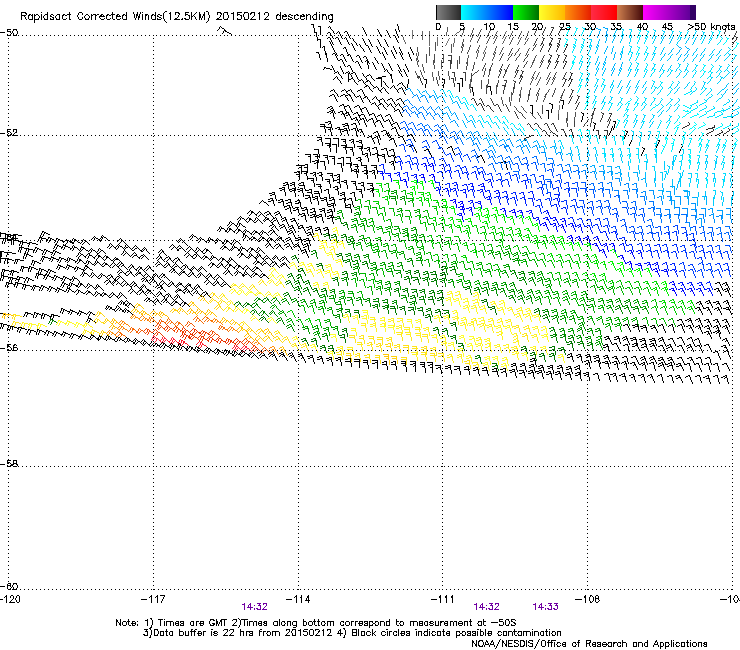
Task: Click the '>50 knots' legend label
Action: click(711, 27)
